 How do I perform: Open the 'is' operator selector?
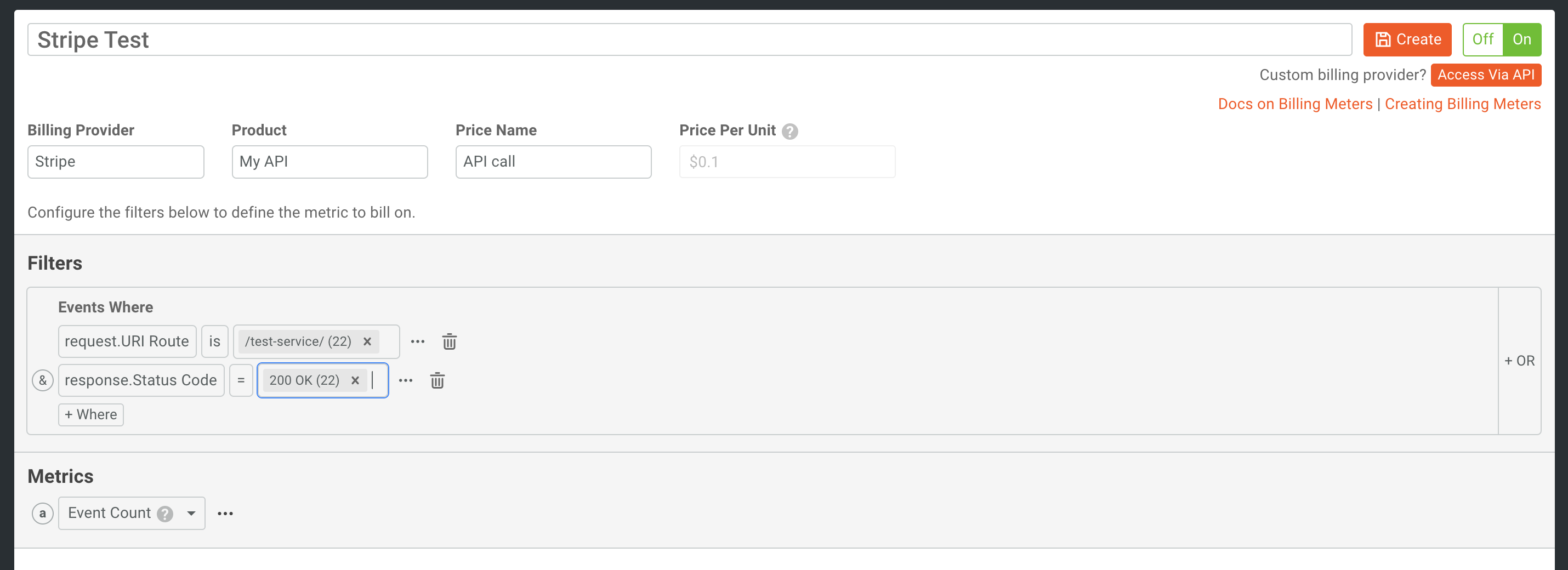214,341
